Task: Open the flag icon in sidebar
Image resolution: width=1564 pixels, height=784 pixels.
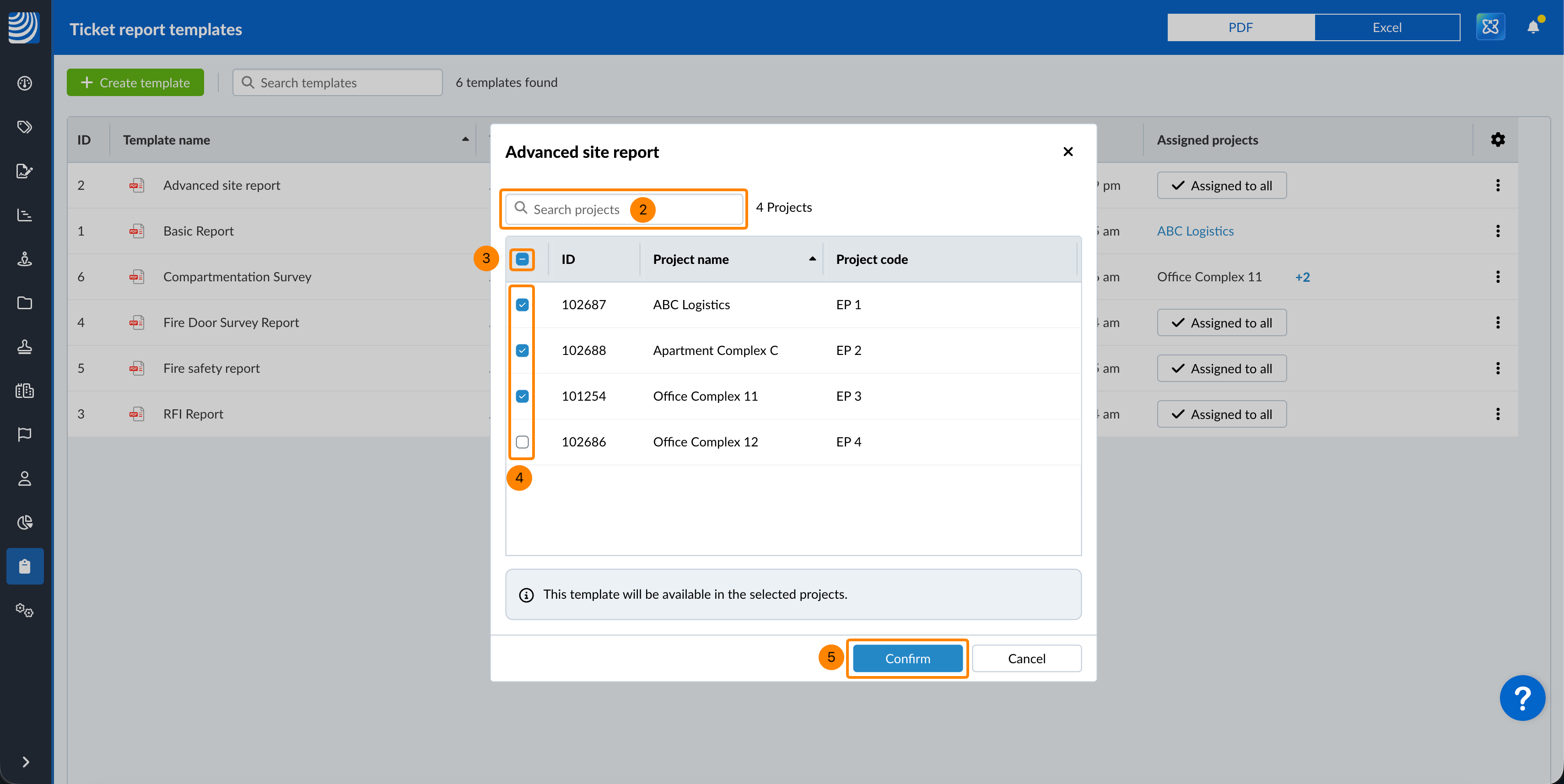Action: click(24, 435)
